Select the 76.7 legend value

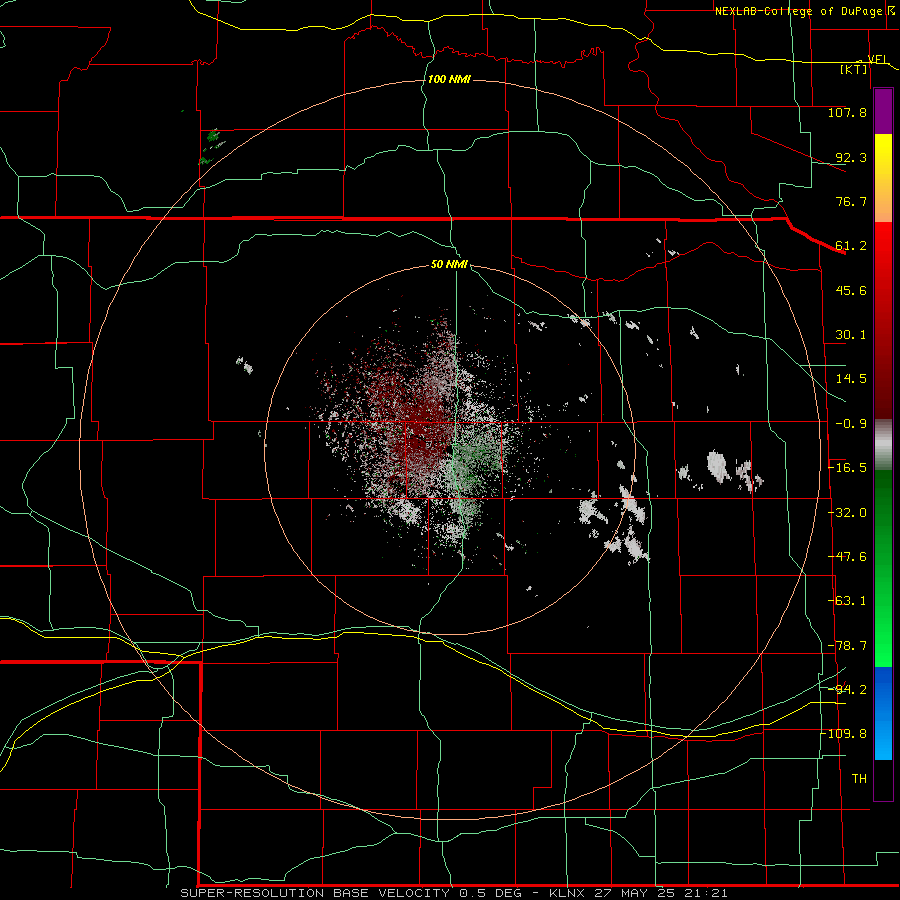[851, 201]
